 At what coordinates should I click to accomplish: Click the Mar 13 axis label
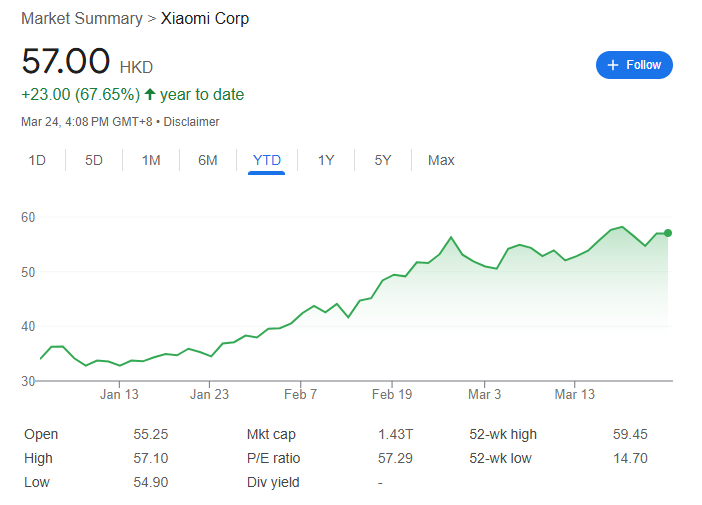(x=575, y=394)
